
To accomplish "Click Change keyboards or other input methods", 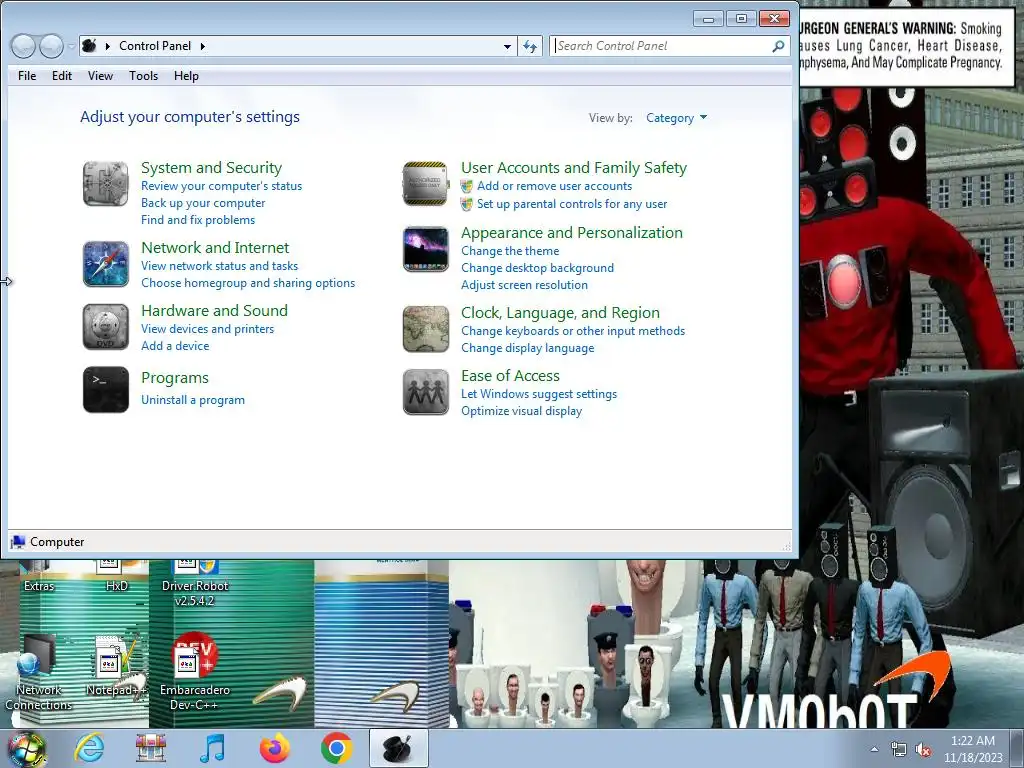I will click(x=573, y=331).
